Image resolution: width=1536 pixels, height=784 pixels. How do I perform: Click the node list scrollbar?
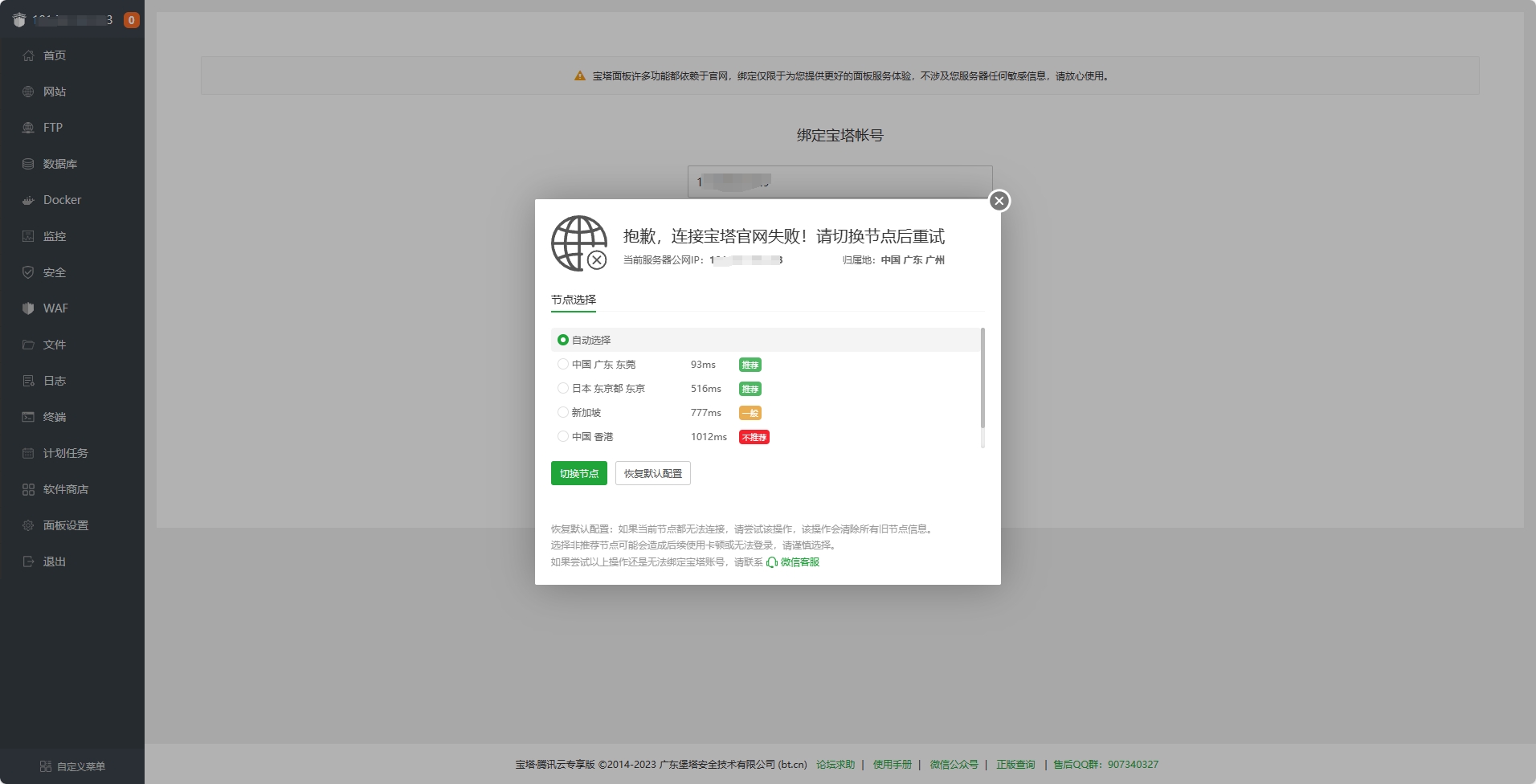(982, 378)
